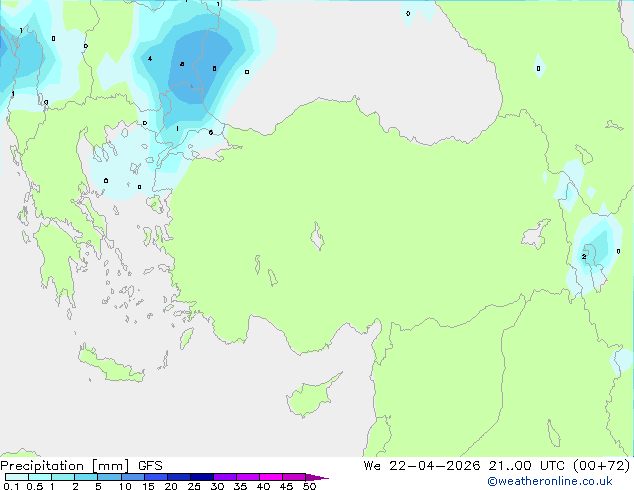Click the '21..00 UTC' time text
Viewport: 634px width, 490px height.
pyautogui.click(x=526, y=466)
